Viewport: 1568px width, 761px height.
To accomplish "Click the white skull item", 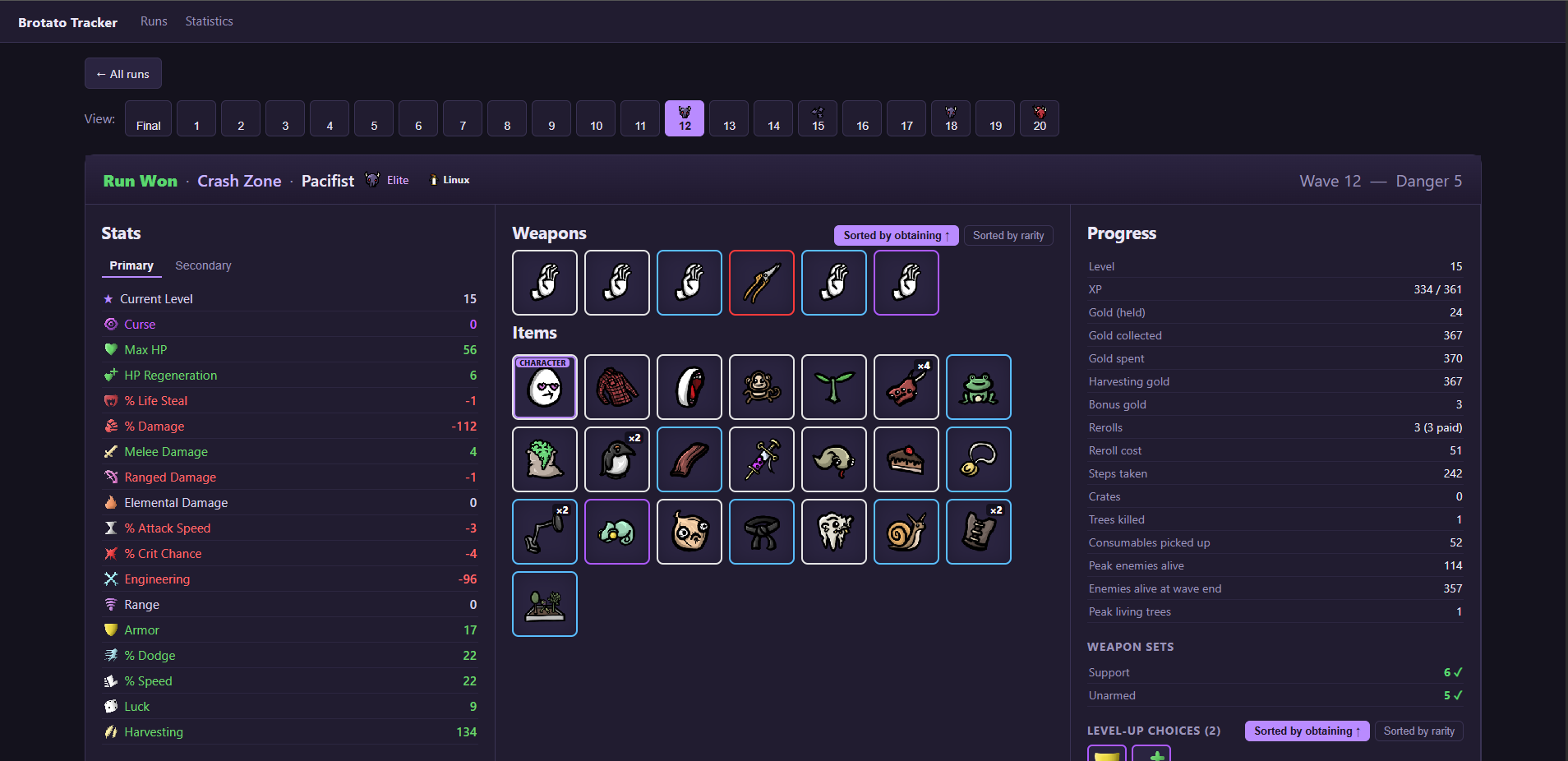I will coord(834,532).
